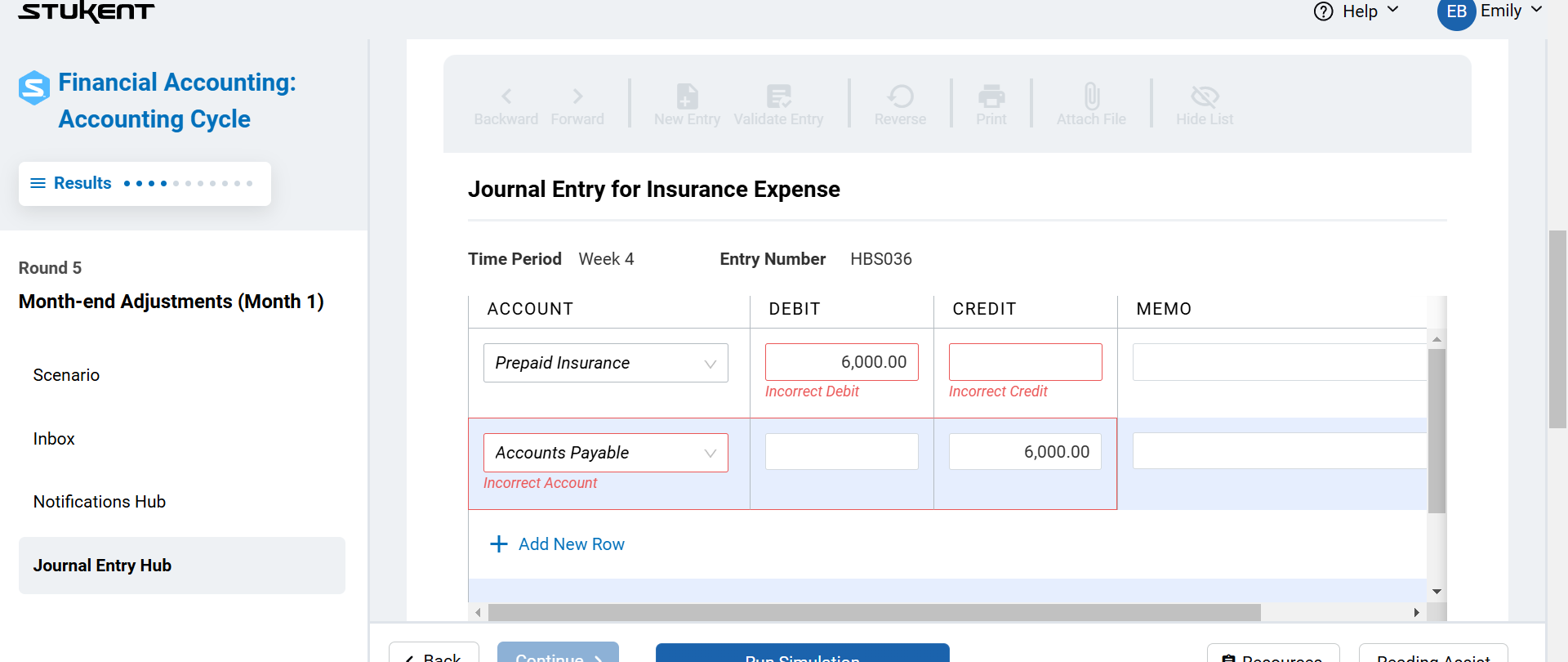1568x662 pixels.
Task: Click the Back button
Action: 434,652
